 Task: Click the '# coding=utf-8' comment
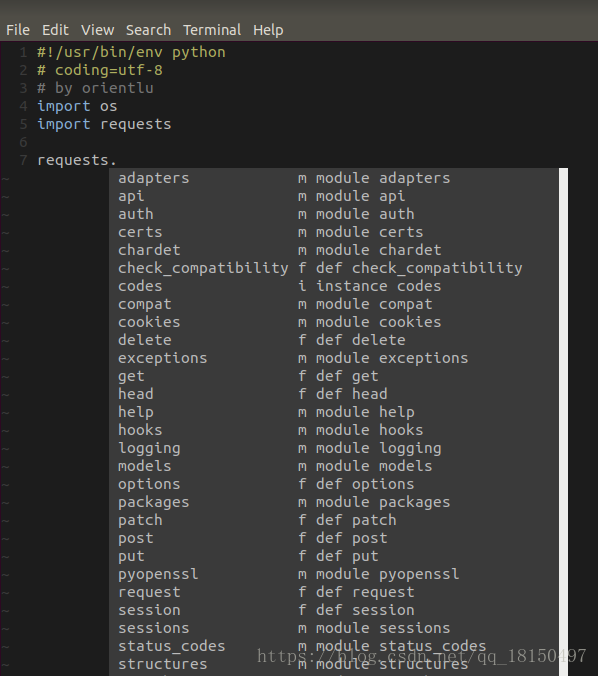pos(100,70)
